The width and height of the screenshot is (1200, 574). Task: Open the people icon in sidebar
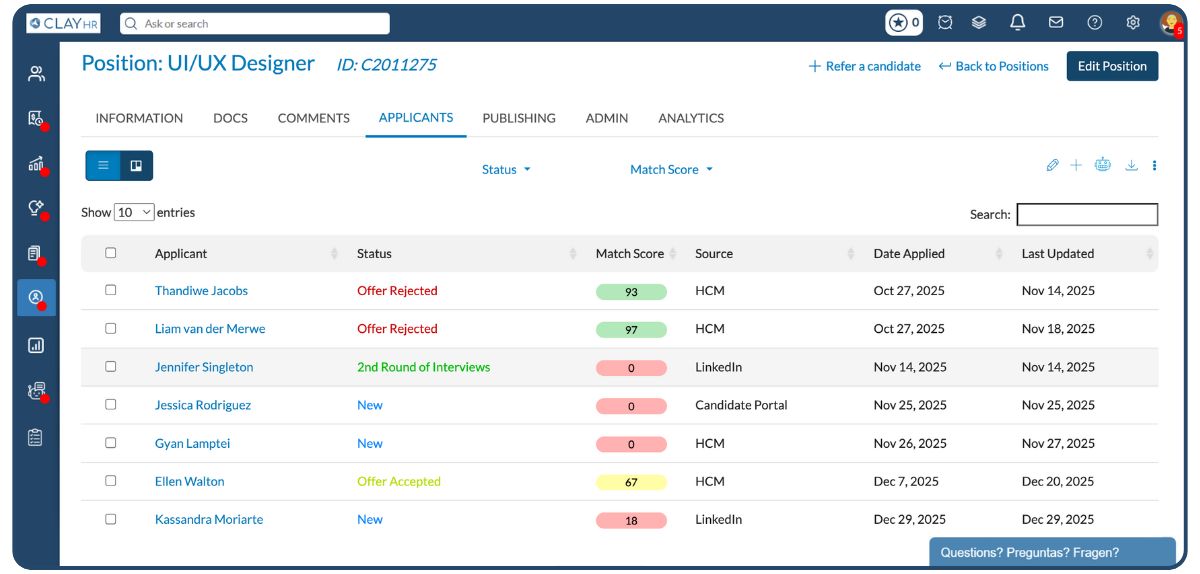click(36, 73)
